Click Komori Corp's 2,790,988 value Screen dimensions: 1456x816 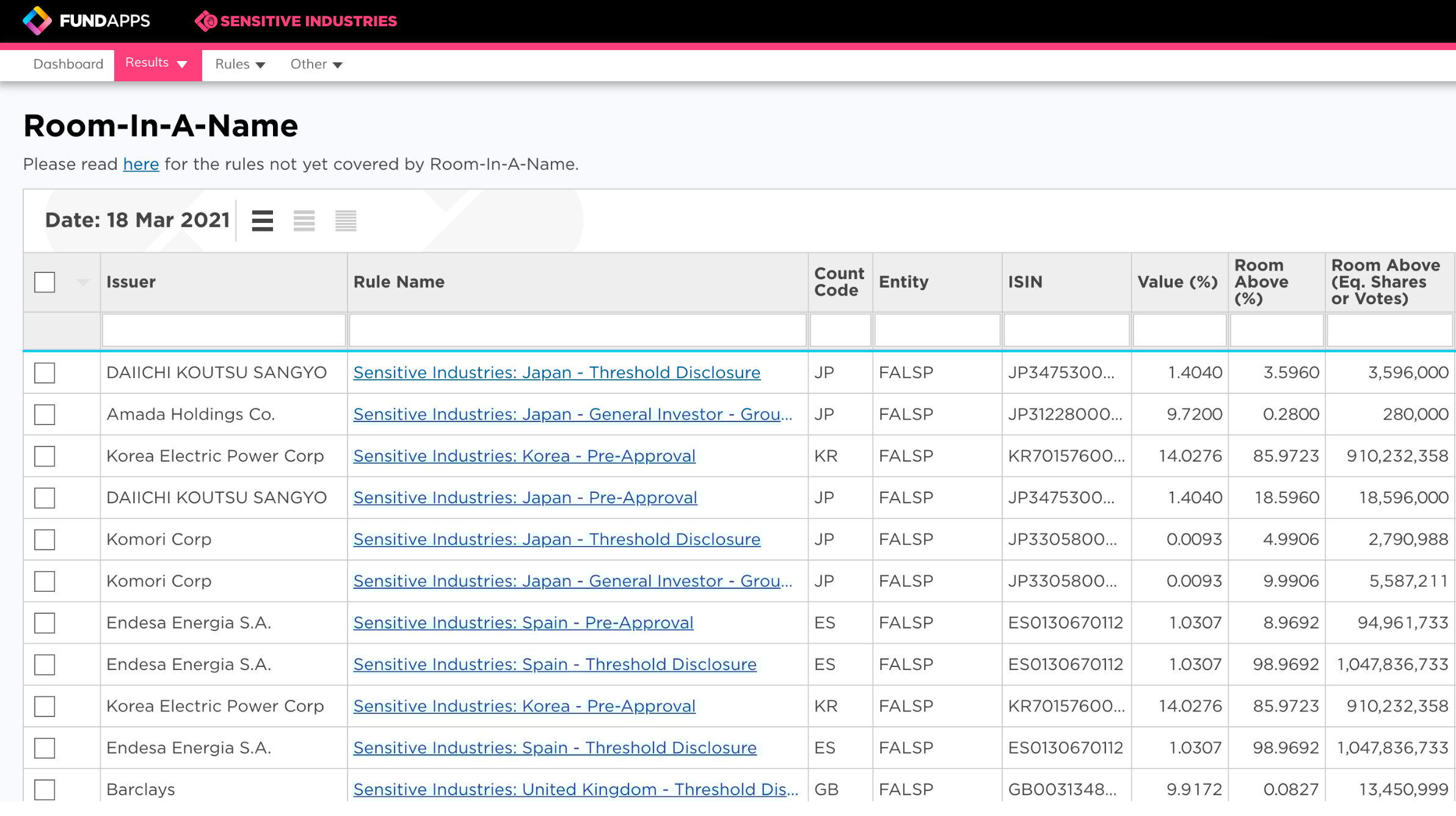1408,539
